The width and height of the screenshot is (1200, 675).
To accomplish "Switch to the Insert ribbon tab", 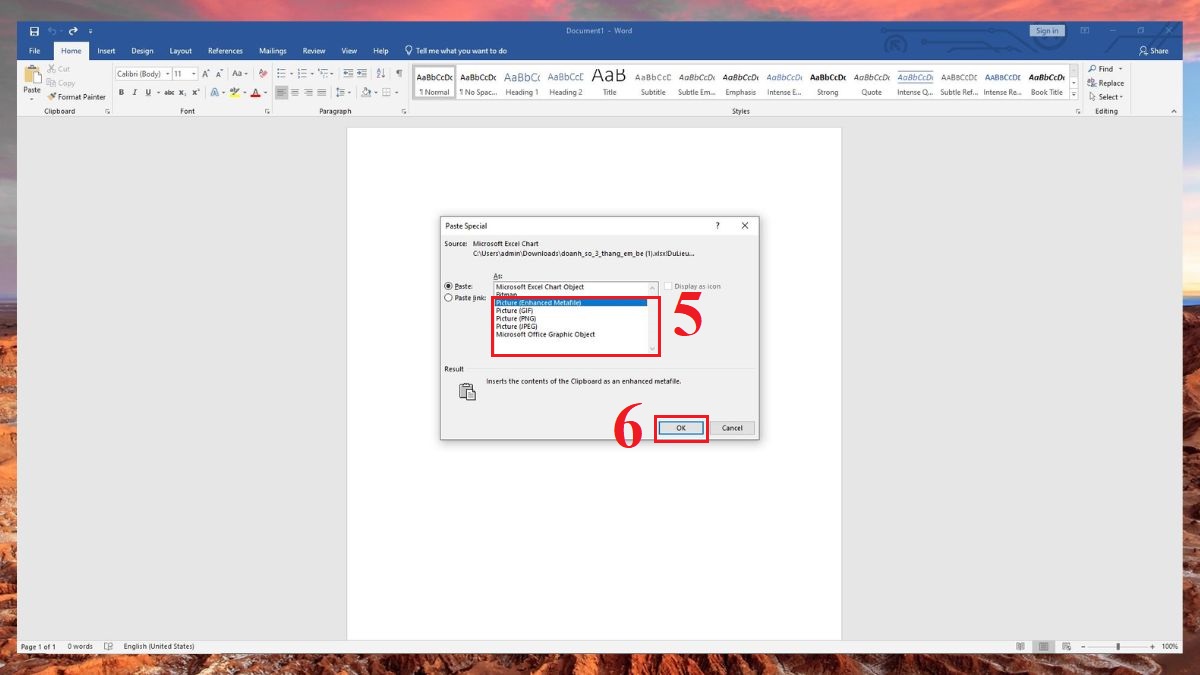I will coord(106,51).
